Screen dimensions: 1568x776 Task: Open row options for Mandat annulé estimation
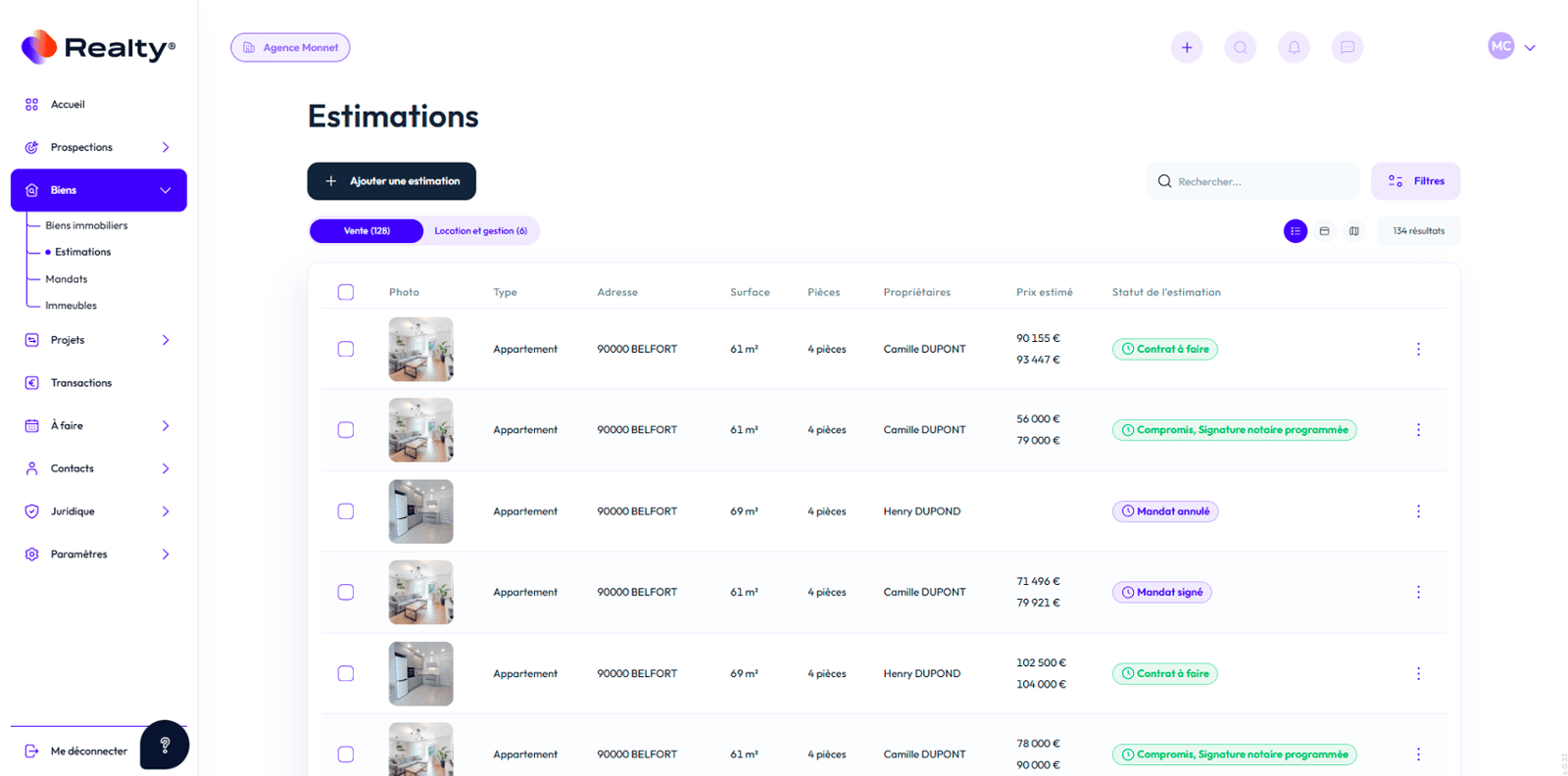click(1417, 511)
